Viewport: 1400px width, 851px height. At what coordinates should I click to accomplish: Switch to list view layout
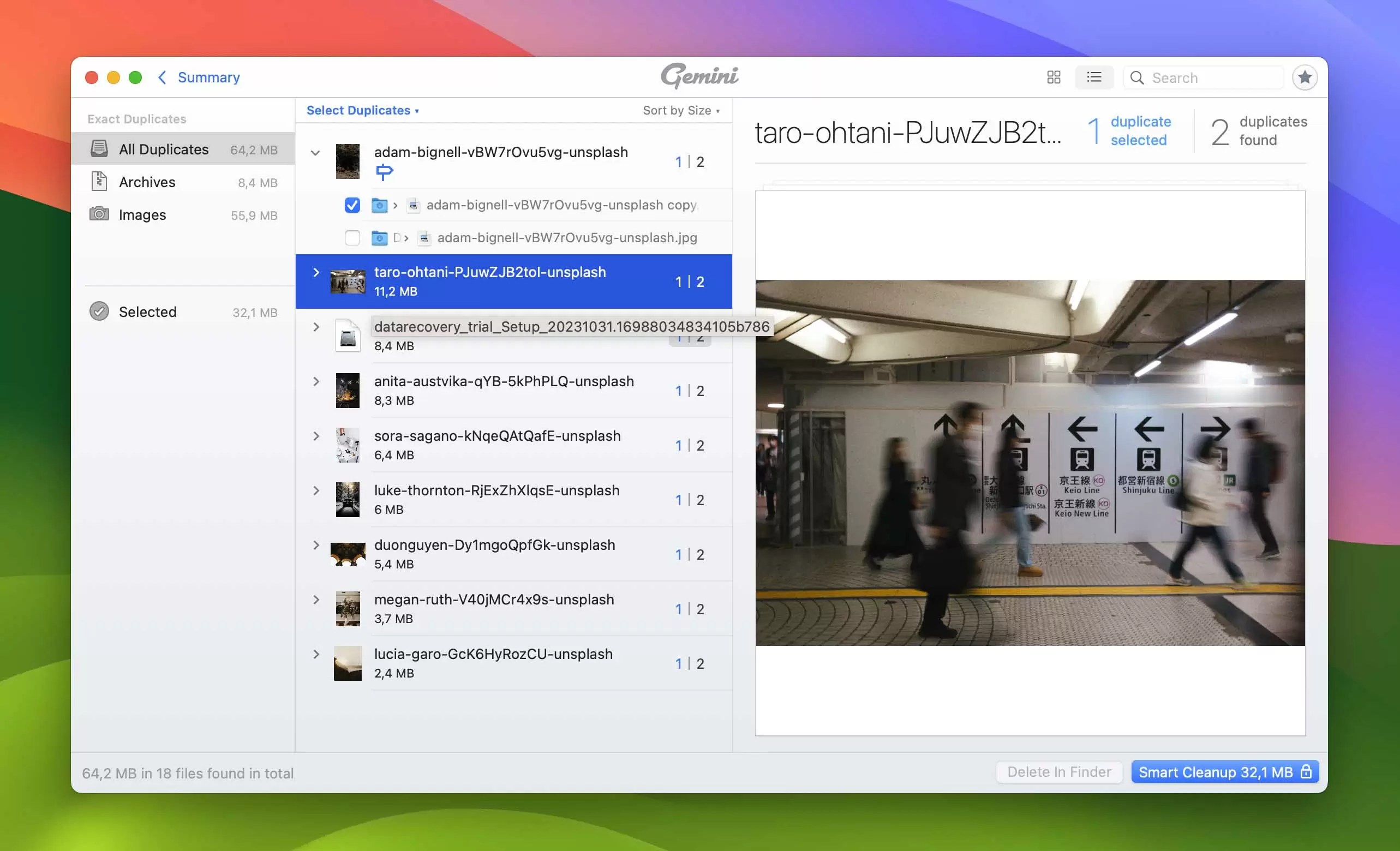[x=1094, y=77]
